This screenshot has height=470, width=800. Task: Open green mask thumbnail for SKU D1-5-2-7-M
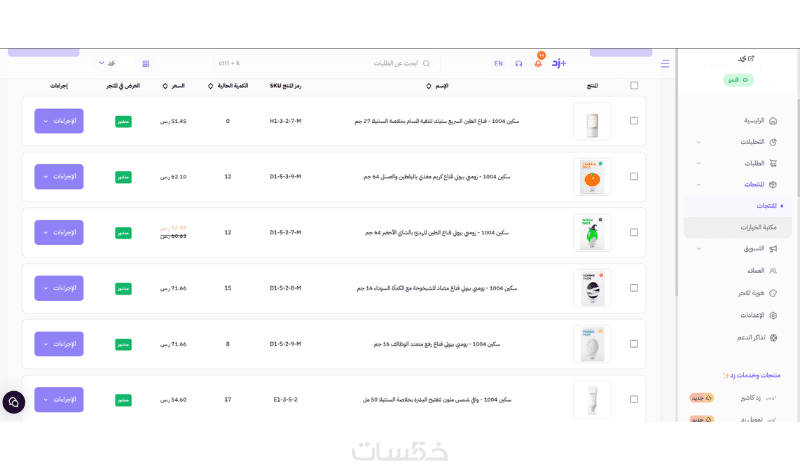click(592, 232)
